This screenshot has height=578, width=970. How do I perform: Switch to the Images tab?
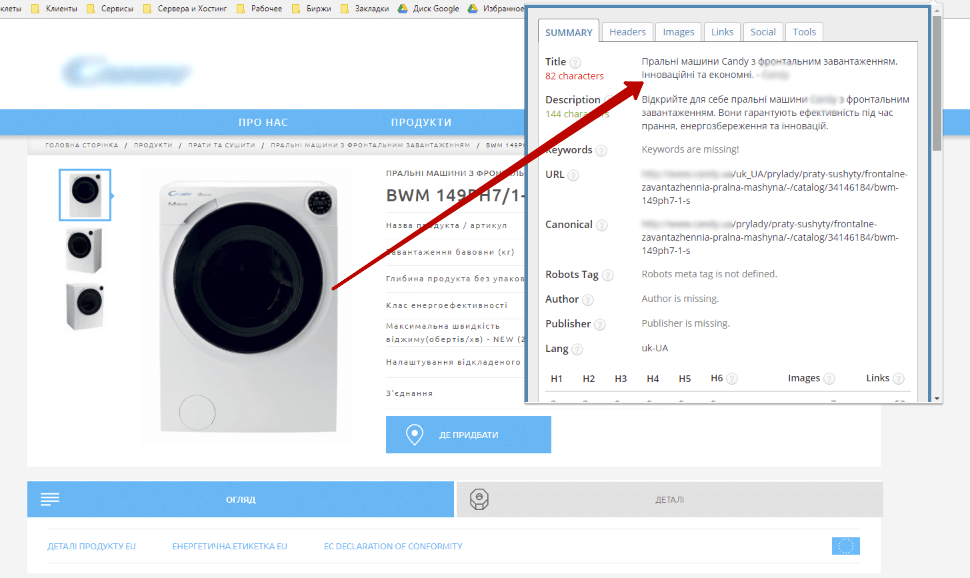[679, 32]
